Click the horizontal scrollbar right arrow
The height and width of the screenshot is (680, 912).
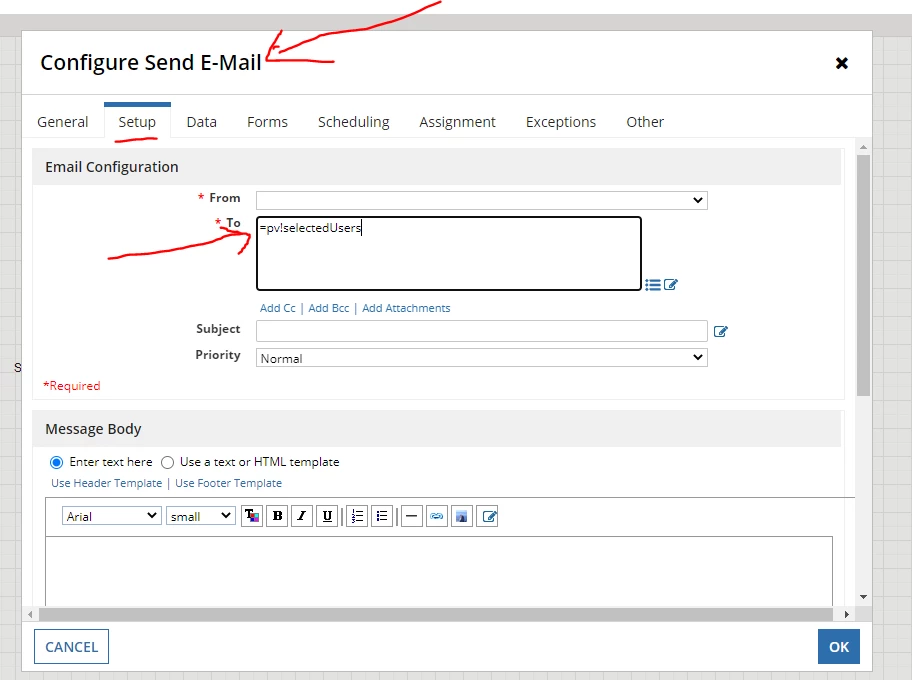coord(846,614)
